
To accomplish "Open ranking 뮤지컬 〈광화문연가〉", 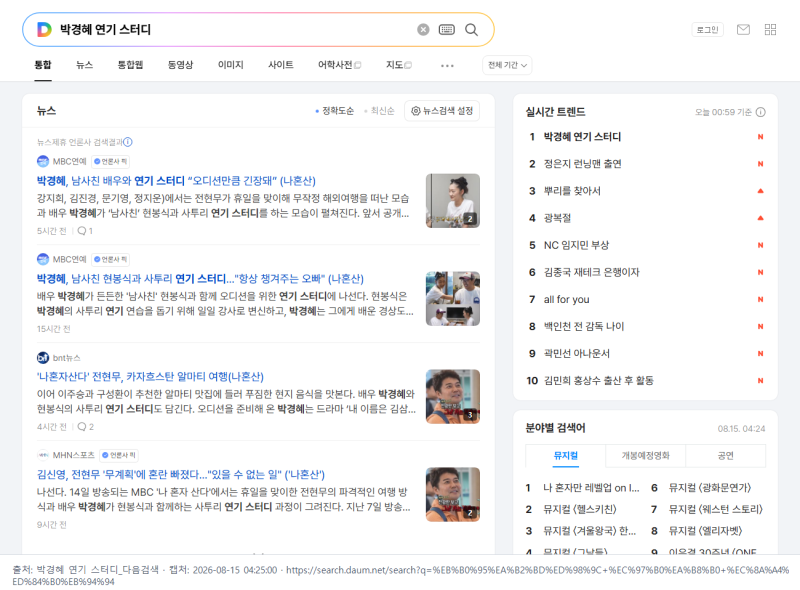I will [x=710, y=488].
